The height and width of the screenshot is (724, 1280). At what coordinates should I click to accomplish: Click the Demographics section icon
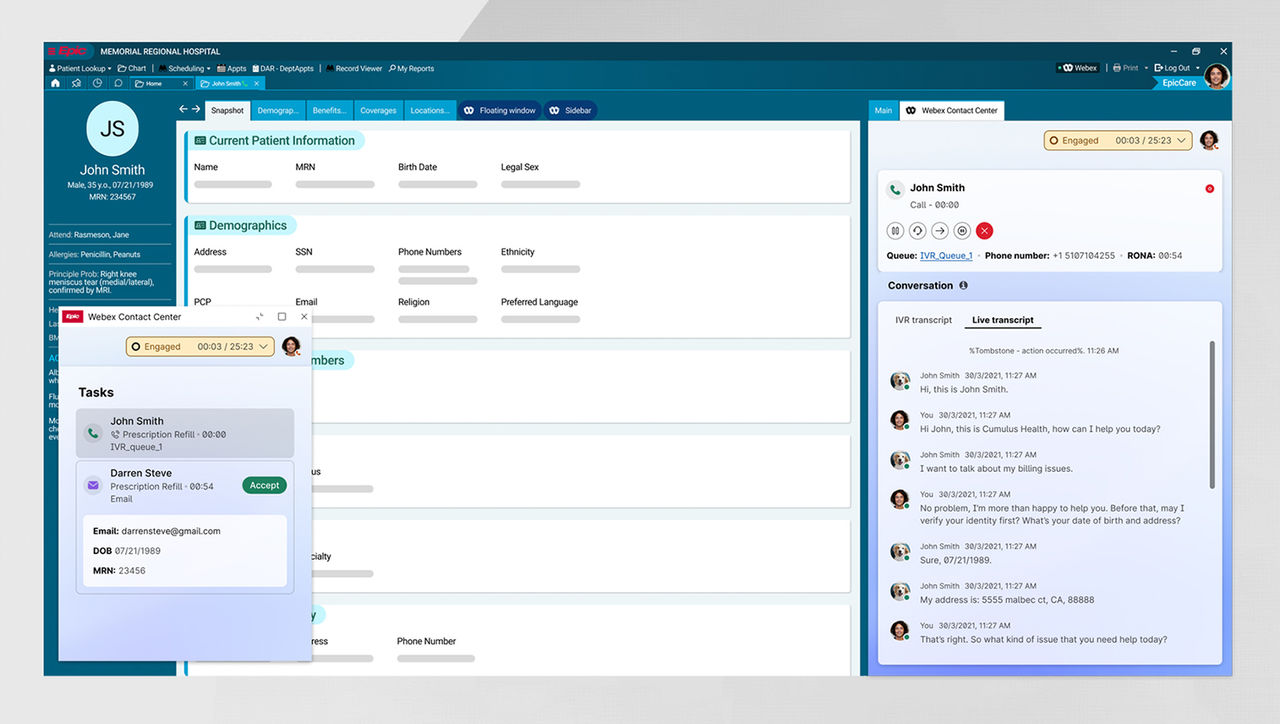point(200,226)
